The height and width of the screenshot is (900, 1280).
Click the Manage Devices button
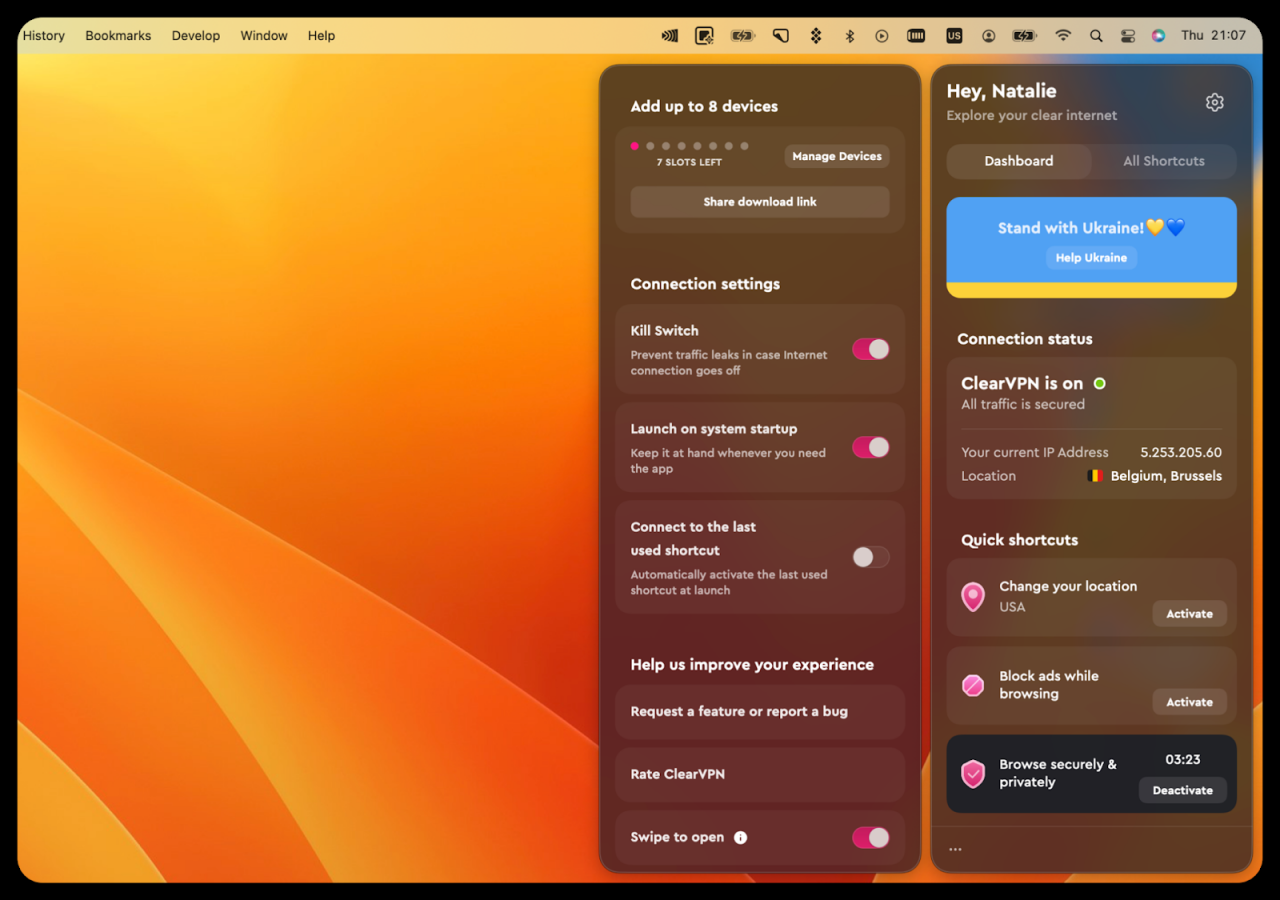pos(837,156)
